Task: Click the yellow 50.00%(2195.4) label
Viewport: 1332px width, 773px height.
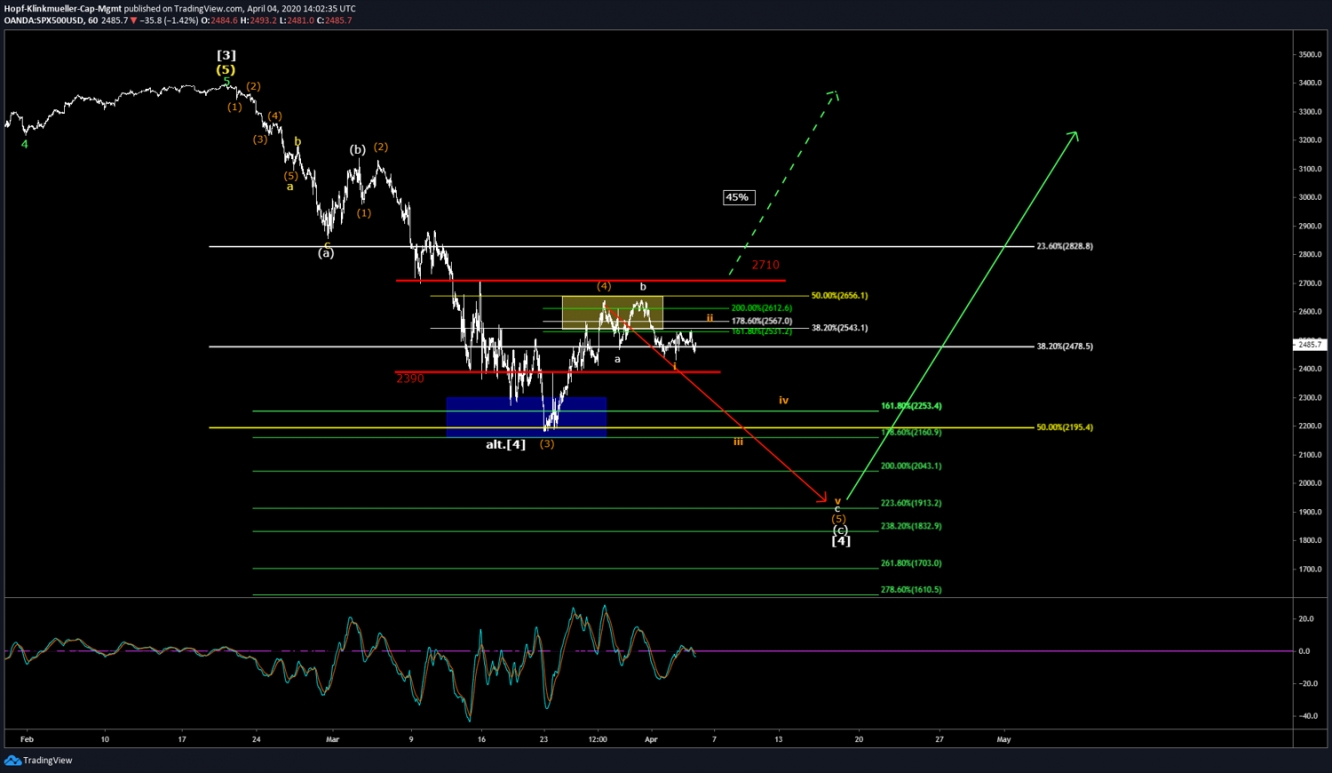Action: 1064,427
